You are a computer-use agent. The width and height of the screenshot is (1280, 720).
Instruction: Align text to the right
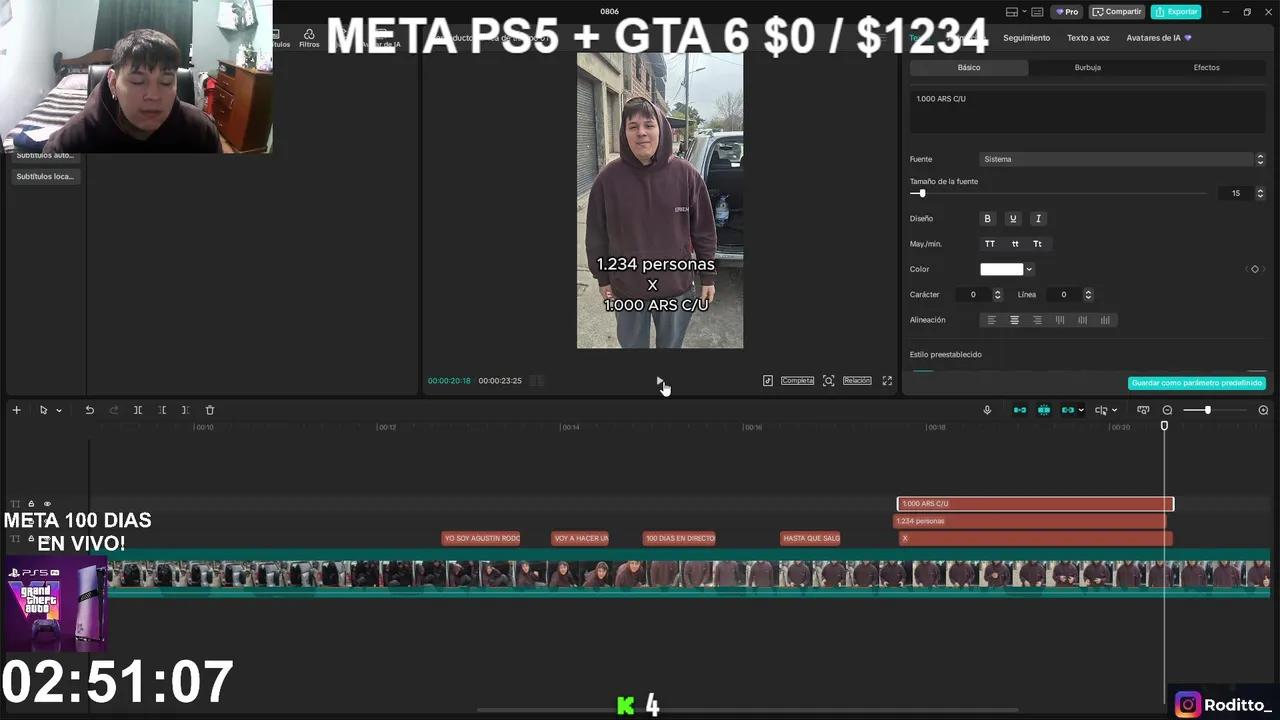(1037, 320)
